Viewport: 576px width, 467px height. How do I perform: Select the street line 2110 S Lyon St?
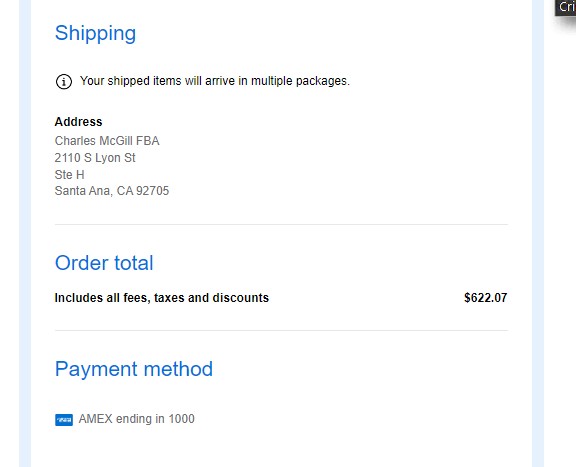point(95,158)
